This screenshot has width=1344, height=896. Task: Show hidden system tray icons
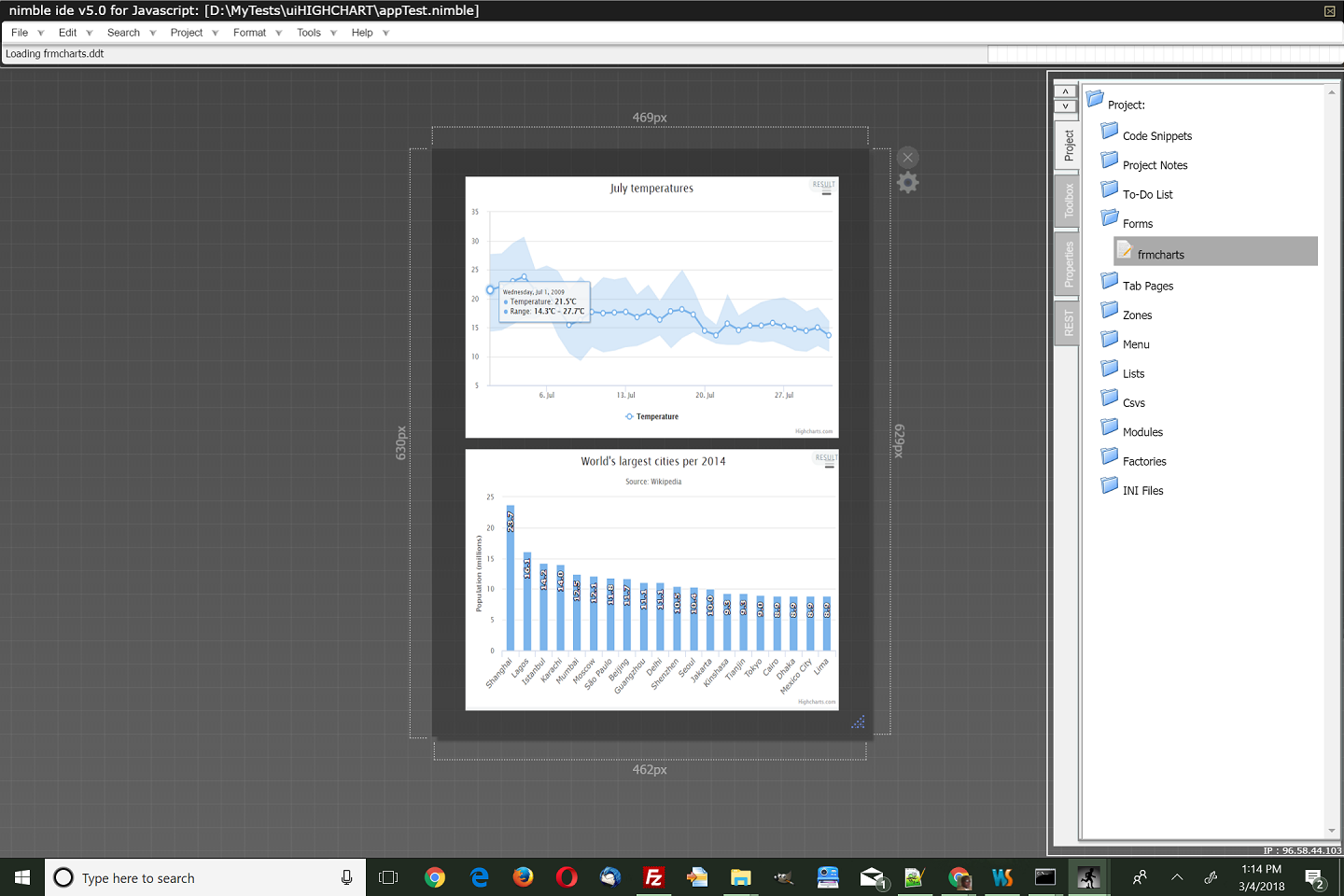[x=1177, y=877]
